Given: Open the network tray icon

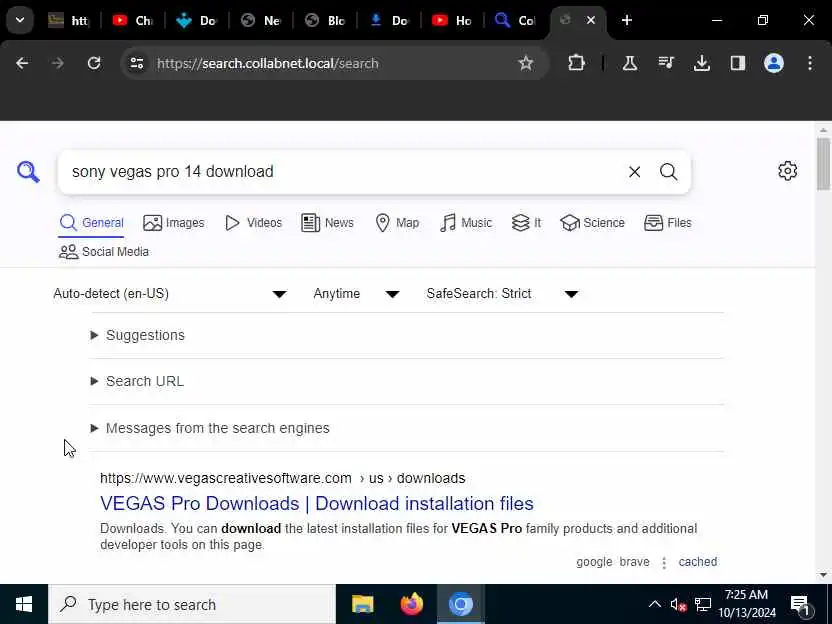Looking at the screenshot, I should click(x=703, y=604).
